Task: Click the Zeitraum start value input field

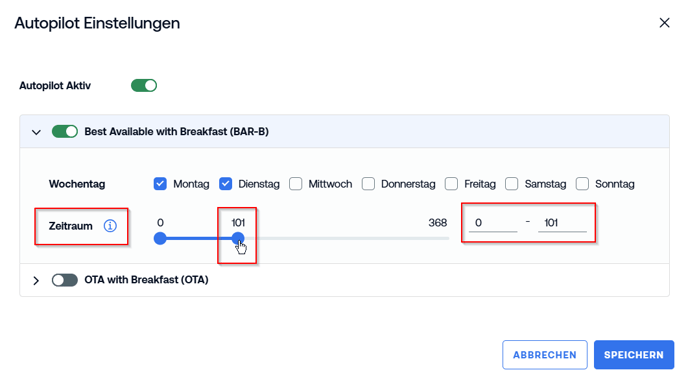Action: [x=493, y=223]
